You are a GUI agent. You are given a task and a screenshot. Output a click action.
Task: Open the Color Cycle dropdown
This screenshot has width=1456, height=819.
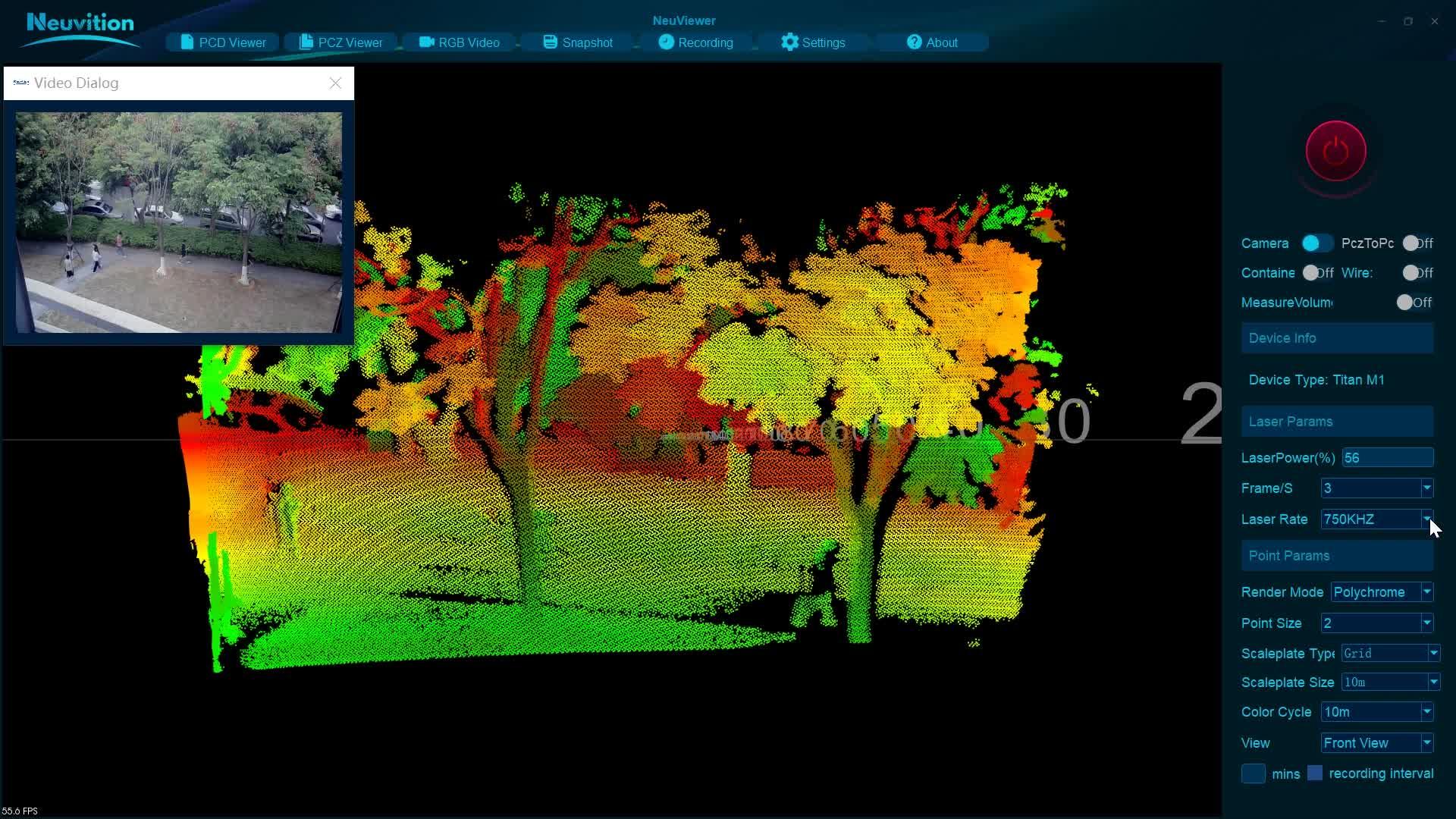tap(1426, 712)
